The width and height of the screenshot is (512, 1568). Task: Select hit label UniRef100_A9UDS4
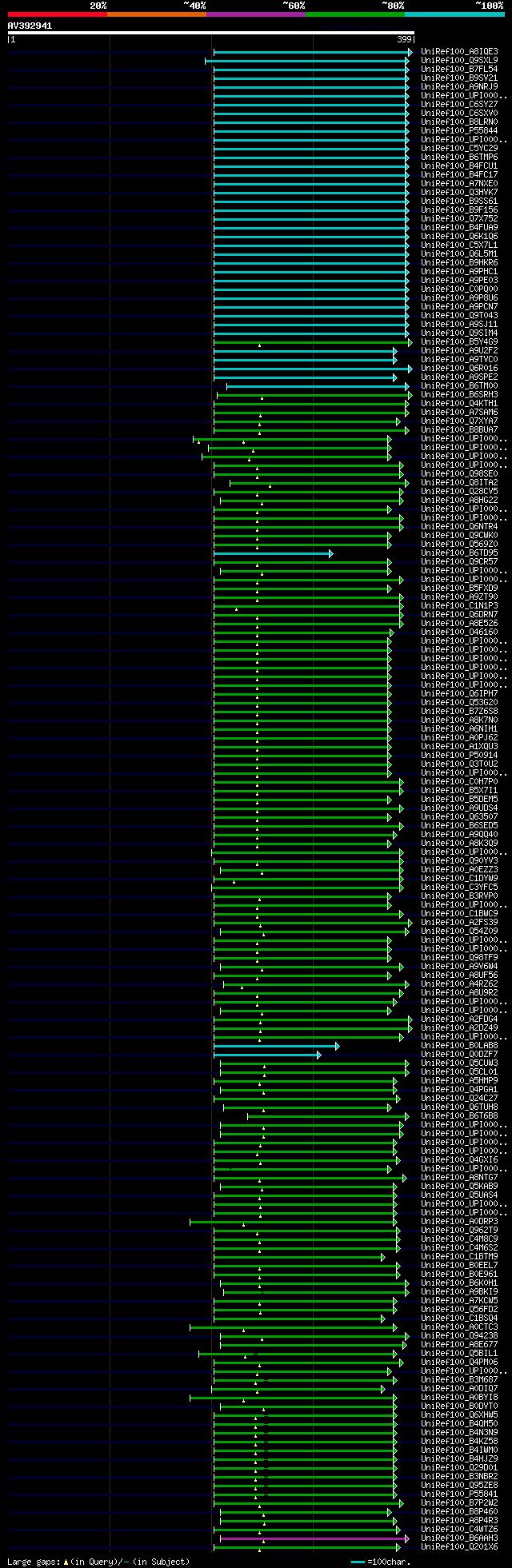[459, 808]
